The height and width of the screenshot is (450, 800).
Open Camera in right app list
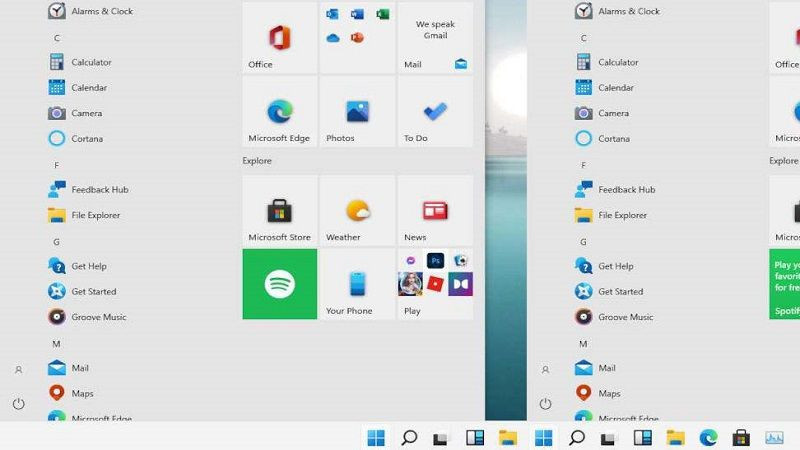(602, 113)
